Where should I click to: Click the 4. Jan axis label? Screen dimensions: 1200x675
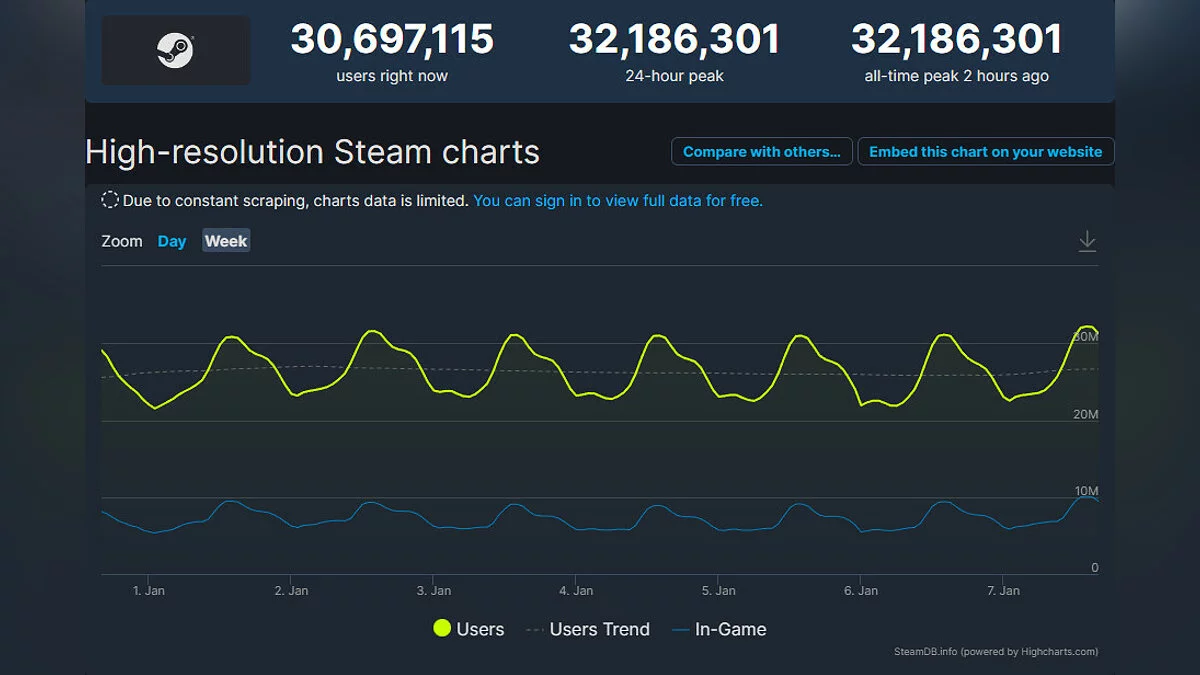pos(576,591)
